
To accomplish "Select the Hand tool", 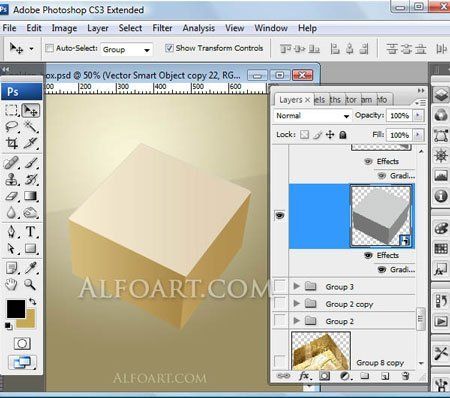I will (x=12, y=284).
